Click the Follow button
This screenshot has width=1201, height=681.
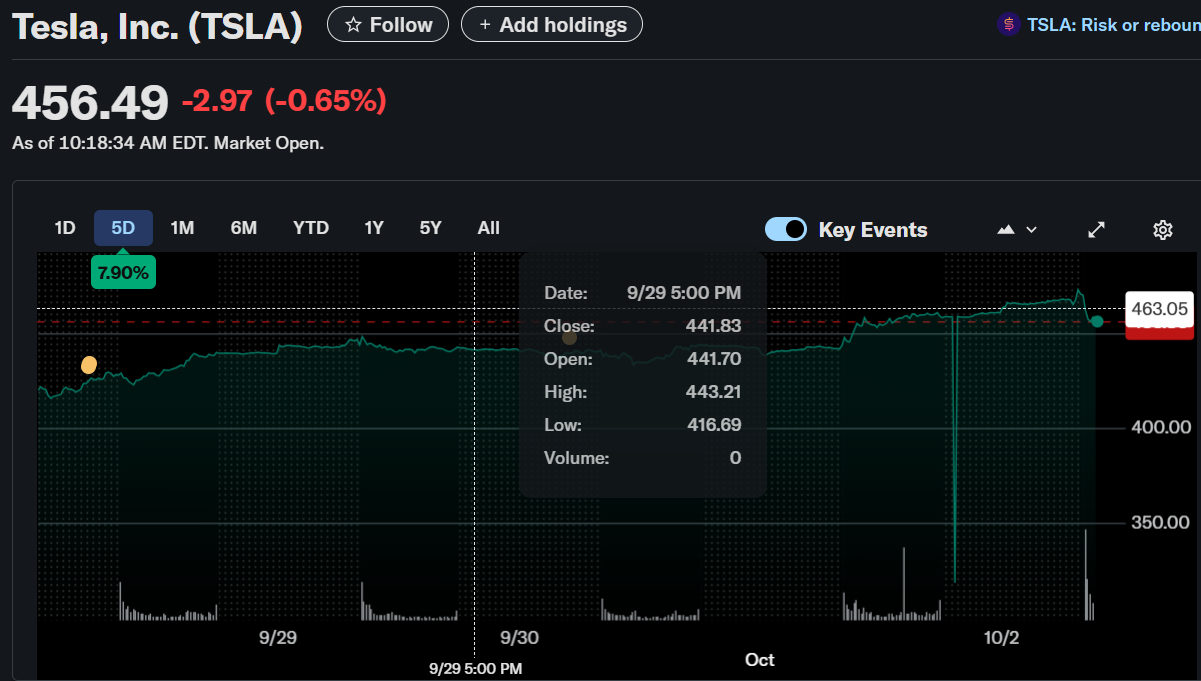(x=388, y=24)
